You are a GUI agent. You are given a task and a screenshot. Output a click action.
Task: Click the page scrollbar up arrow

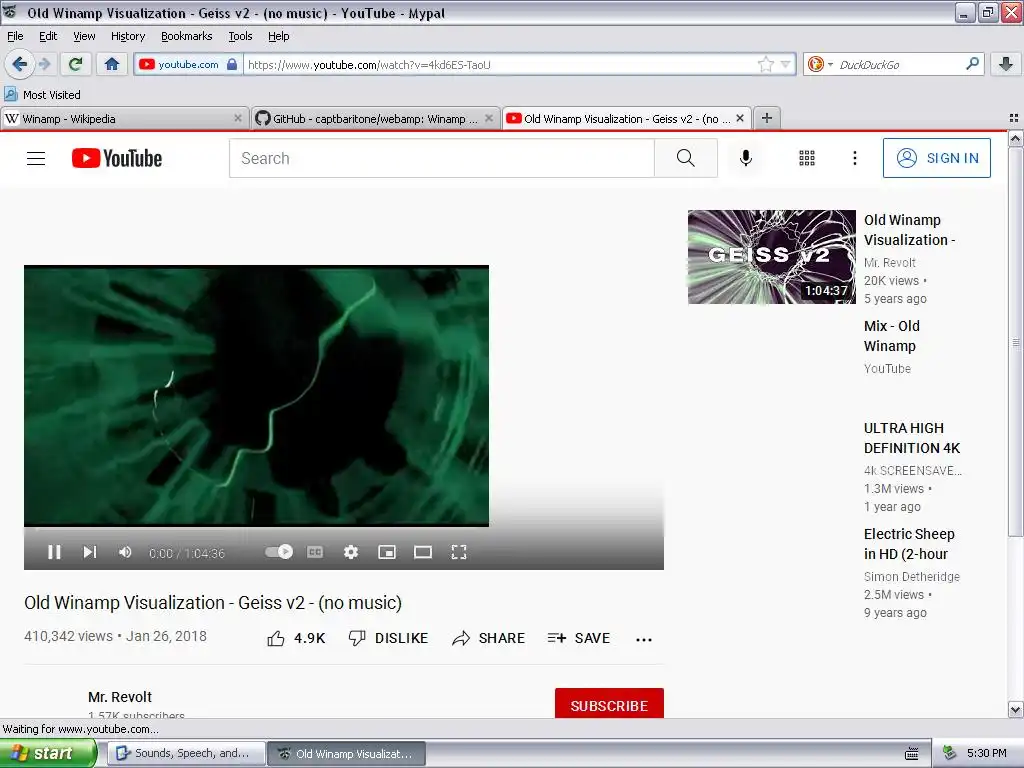1015,139
